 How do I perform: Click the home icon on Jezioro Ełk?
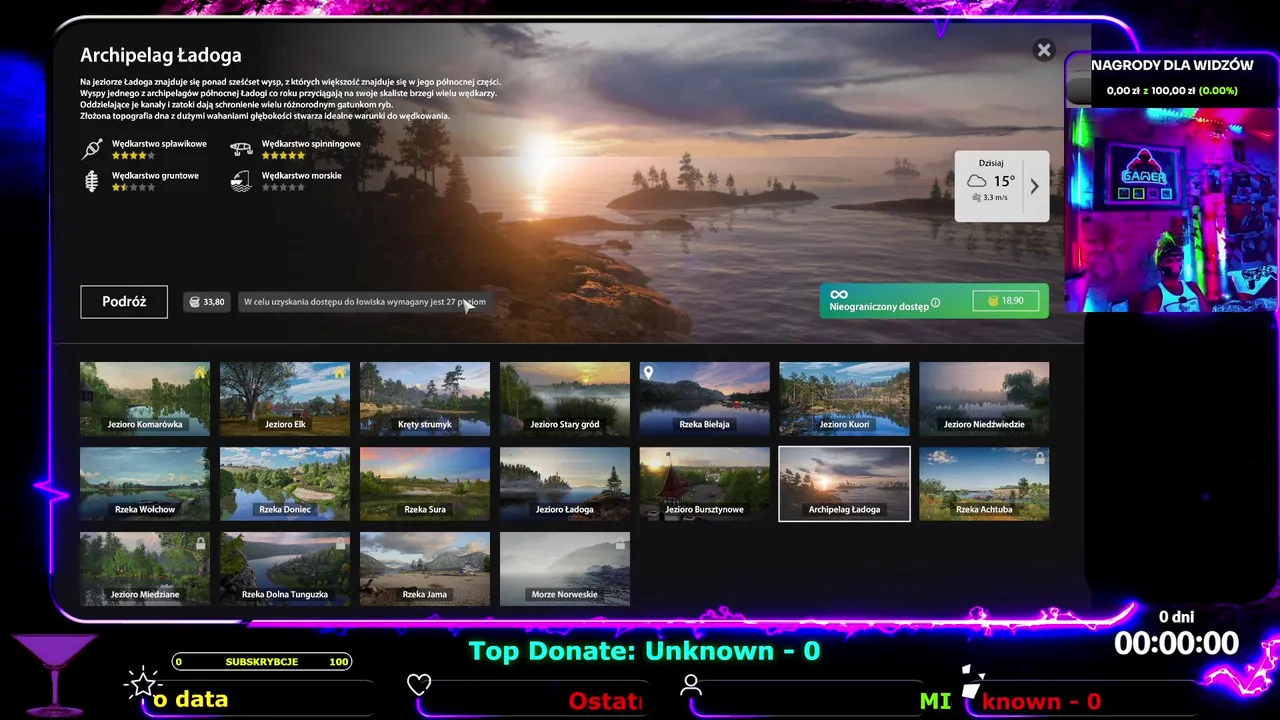coord(340,373)
